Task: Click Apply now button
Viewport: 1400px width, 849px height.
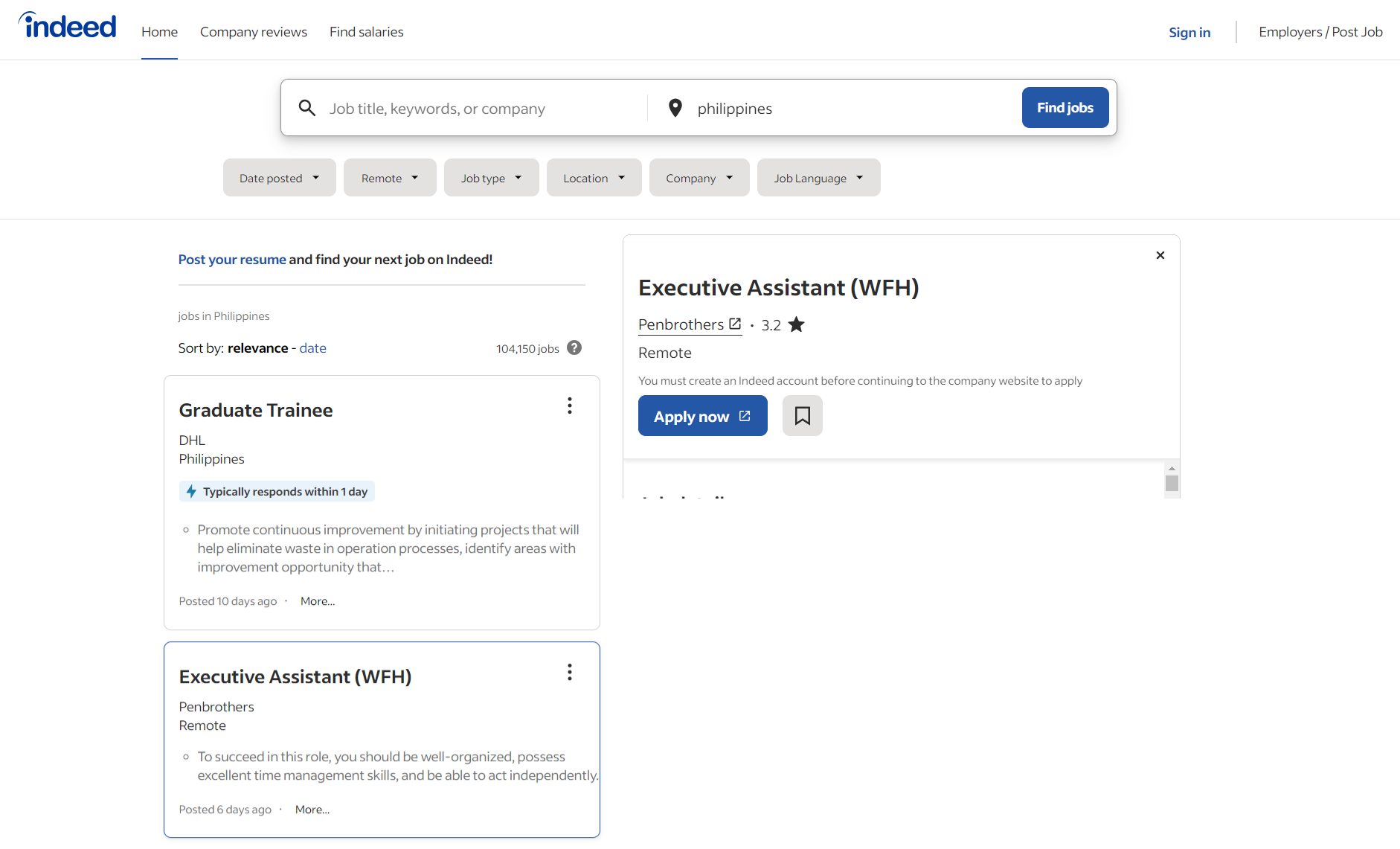Action: [x=703, y=416]
